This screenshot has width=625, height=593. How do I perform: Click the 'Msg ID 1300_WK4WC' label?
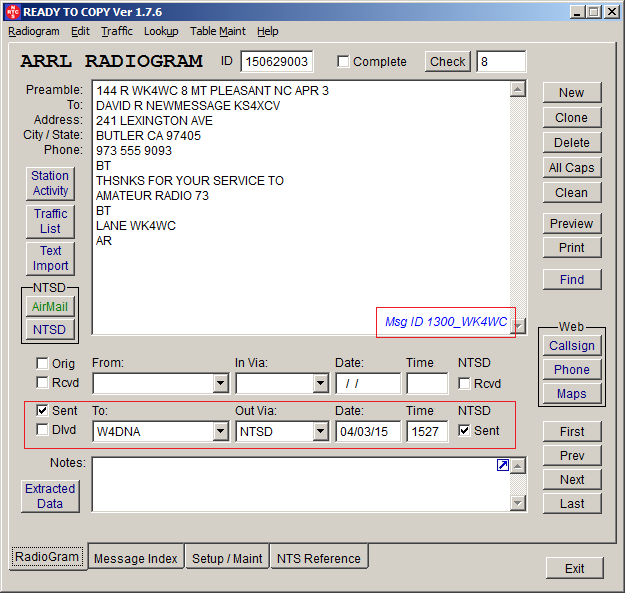446,322
